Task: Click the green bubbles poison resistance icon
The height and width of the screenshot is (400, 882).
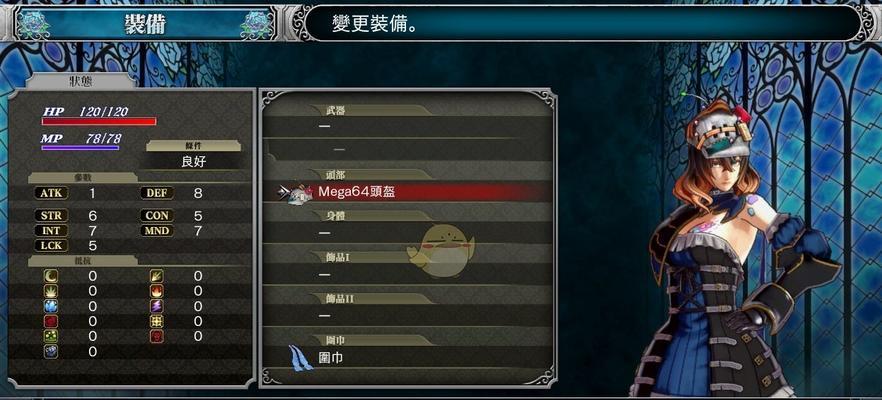Action: point(51,336)
